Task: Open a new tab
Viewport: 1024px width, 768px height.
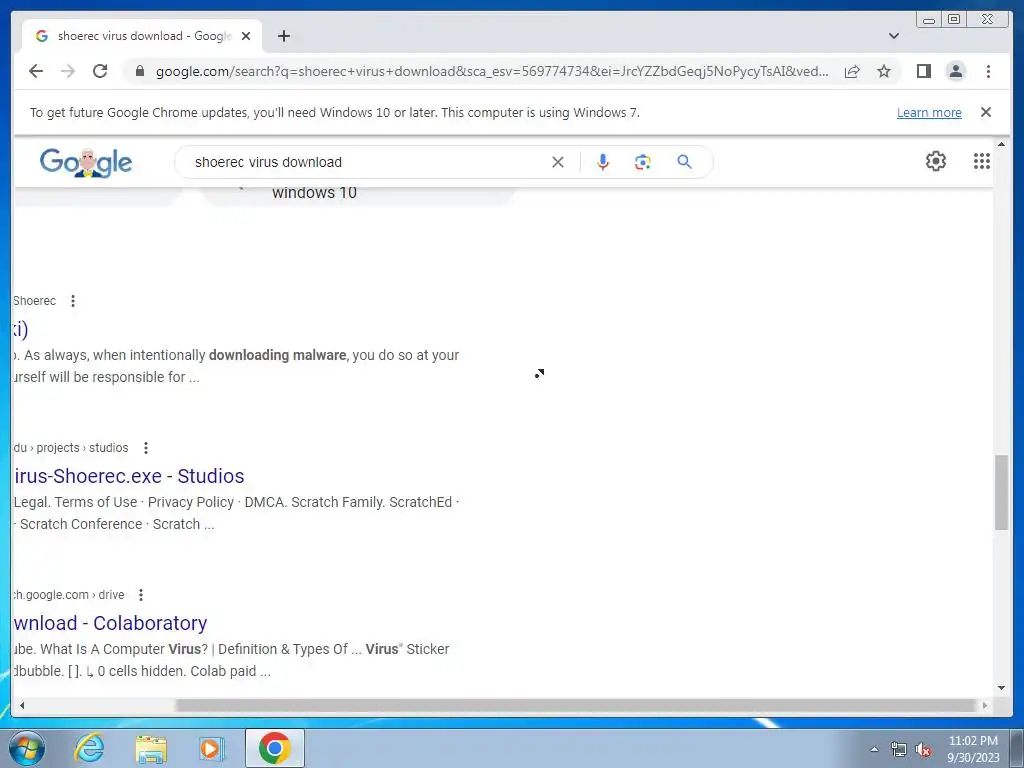Action: tap(283, 36)
